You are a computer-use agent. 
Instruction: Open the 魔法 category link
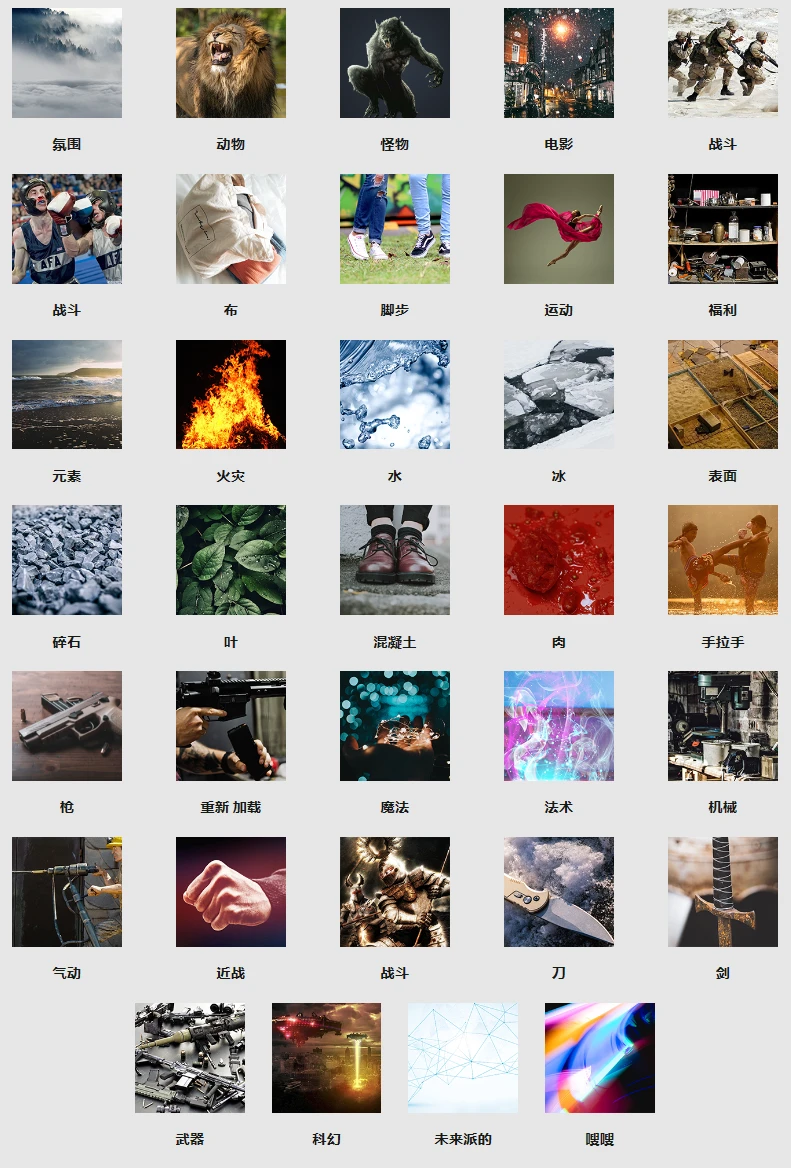pyautogui.click(x=395, y=807)
